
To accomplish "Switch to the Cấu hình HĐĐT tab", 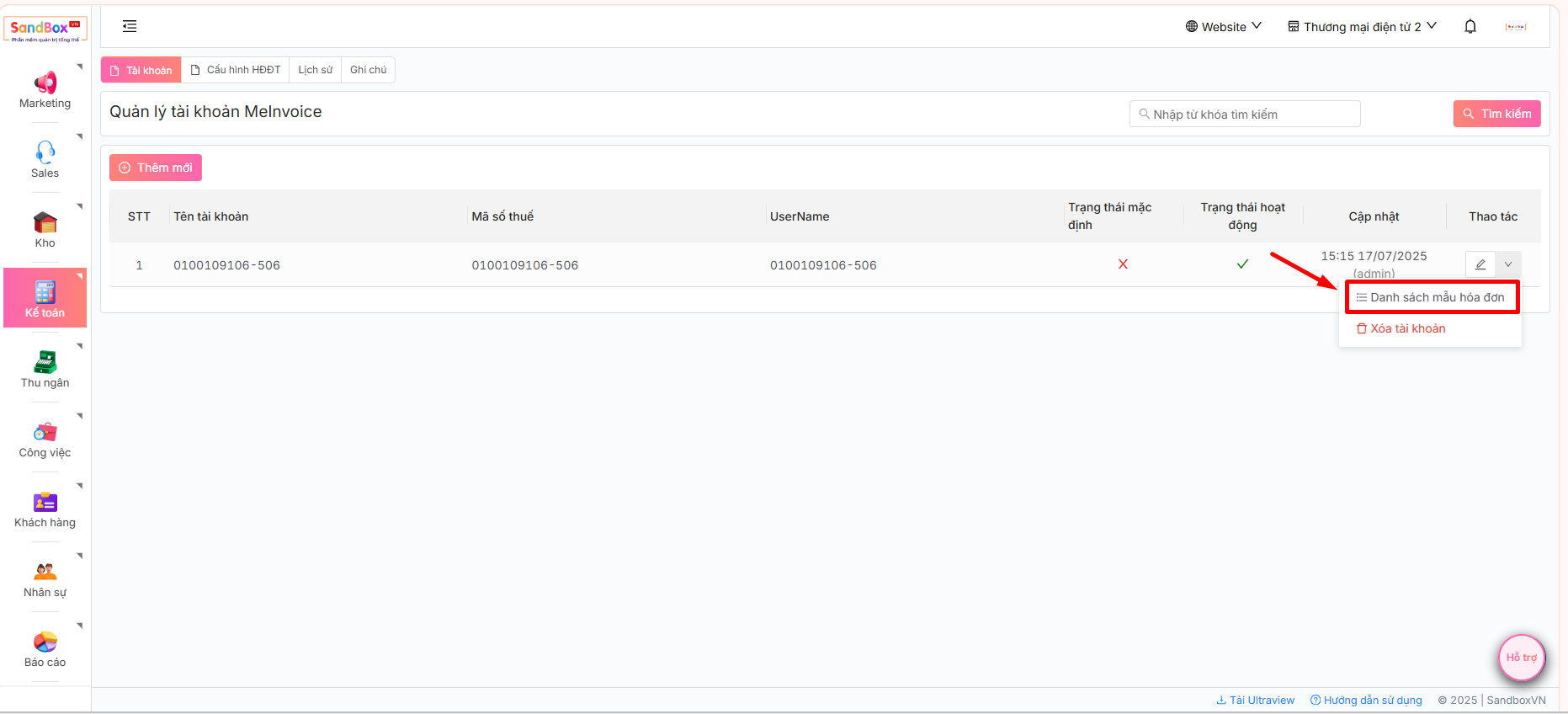I will pos(236,70).
